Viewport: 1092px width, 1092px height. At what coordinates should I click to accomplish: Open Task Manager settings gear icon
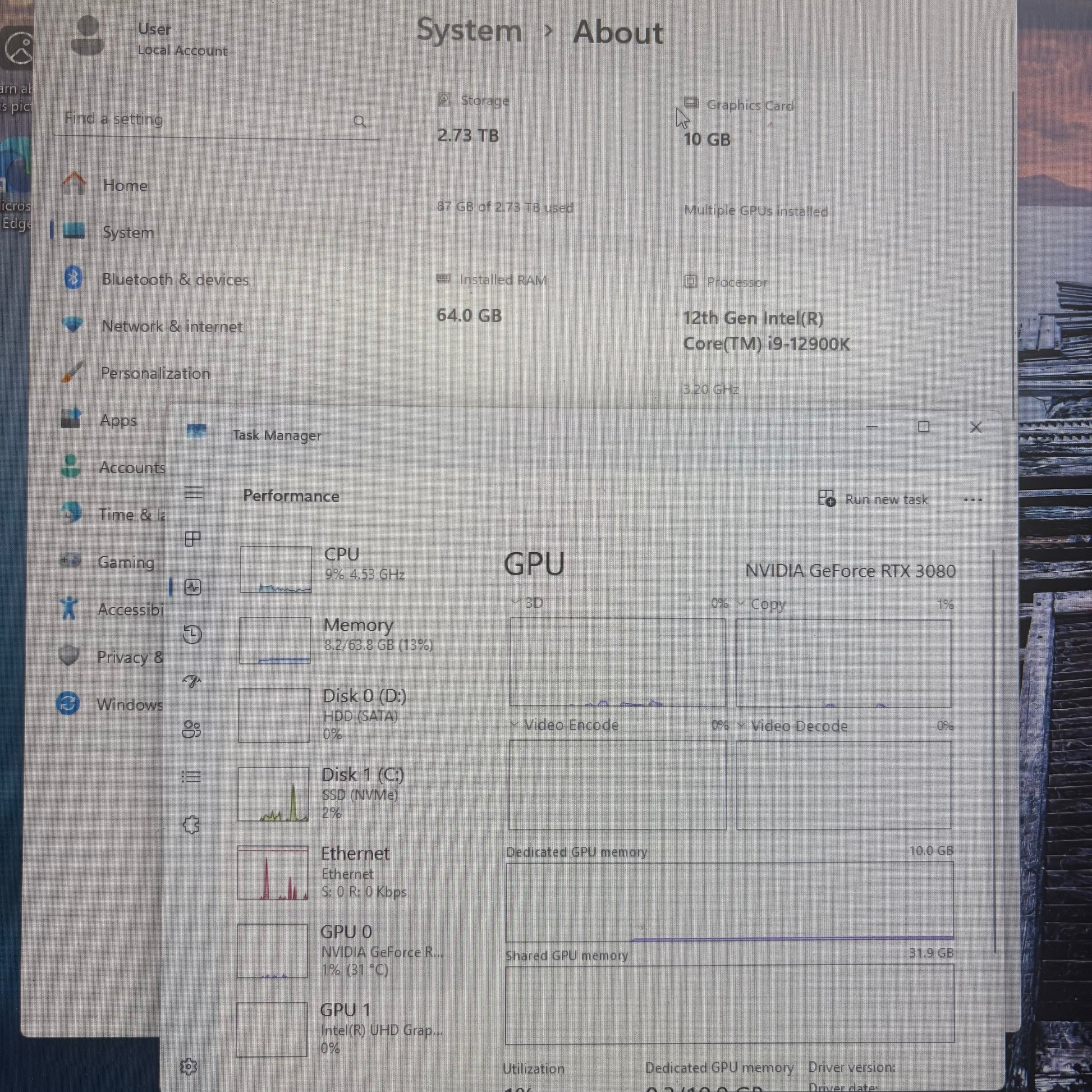click(189, 1066)
